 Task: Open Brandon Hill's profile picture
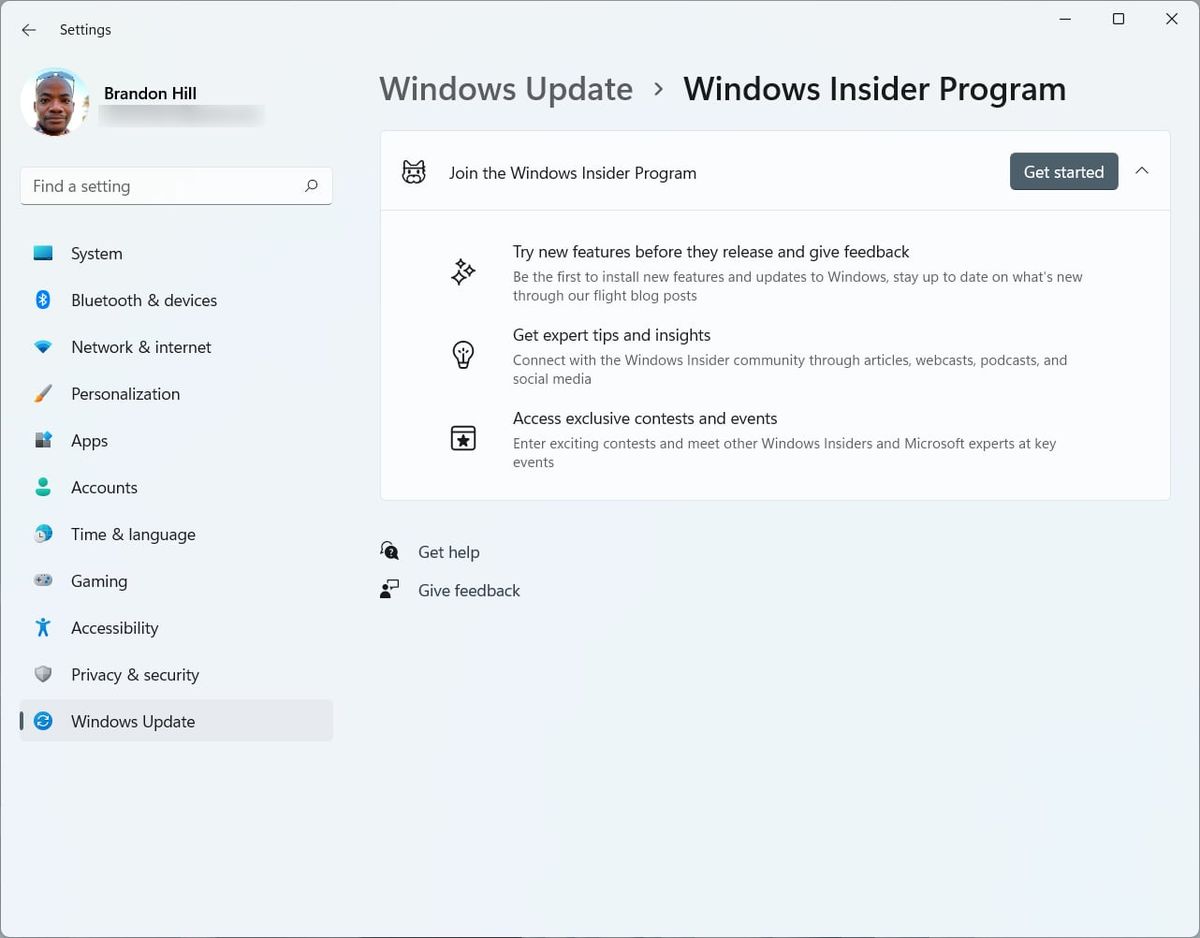[x=55, y=102]
